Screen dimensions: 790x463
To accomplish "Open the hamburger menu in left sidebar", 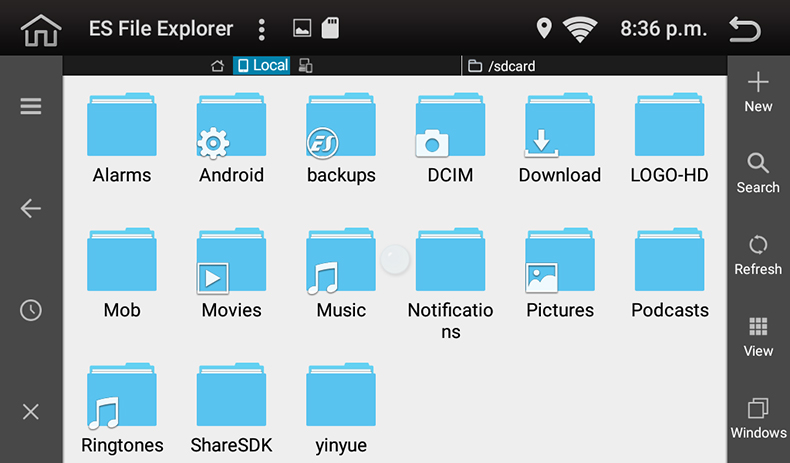I will [31, 107].
